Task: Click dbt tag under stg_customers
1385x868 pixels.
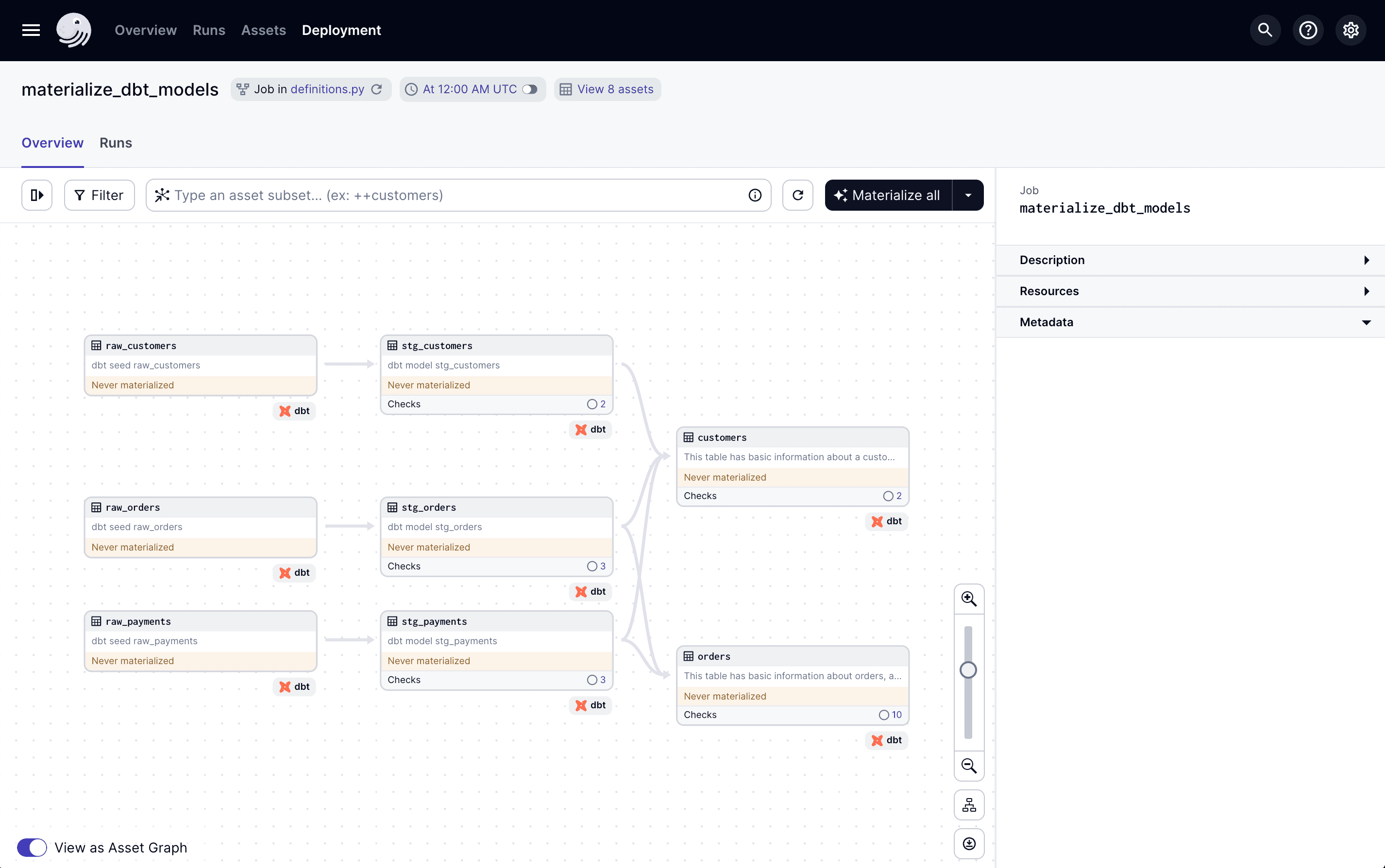Action: 591,430
